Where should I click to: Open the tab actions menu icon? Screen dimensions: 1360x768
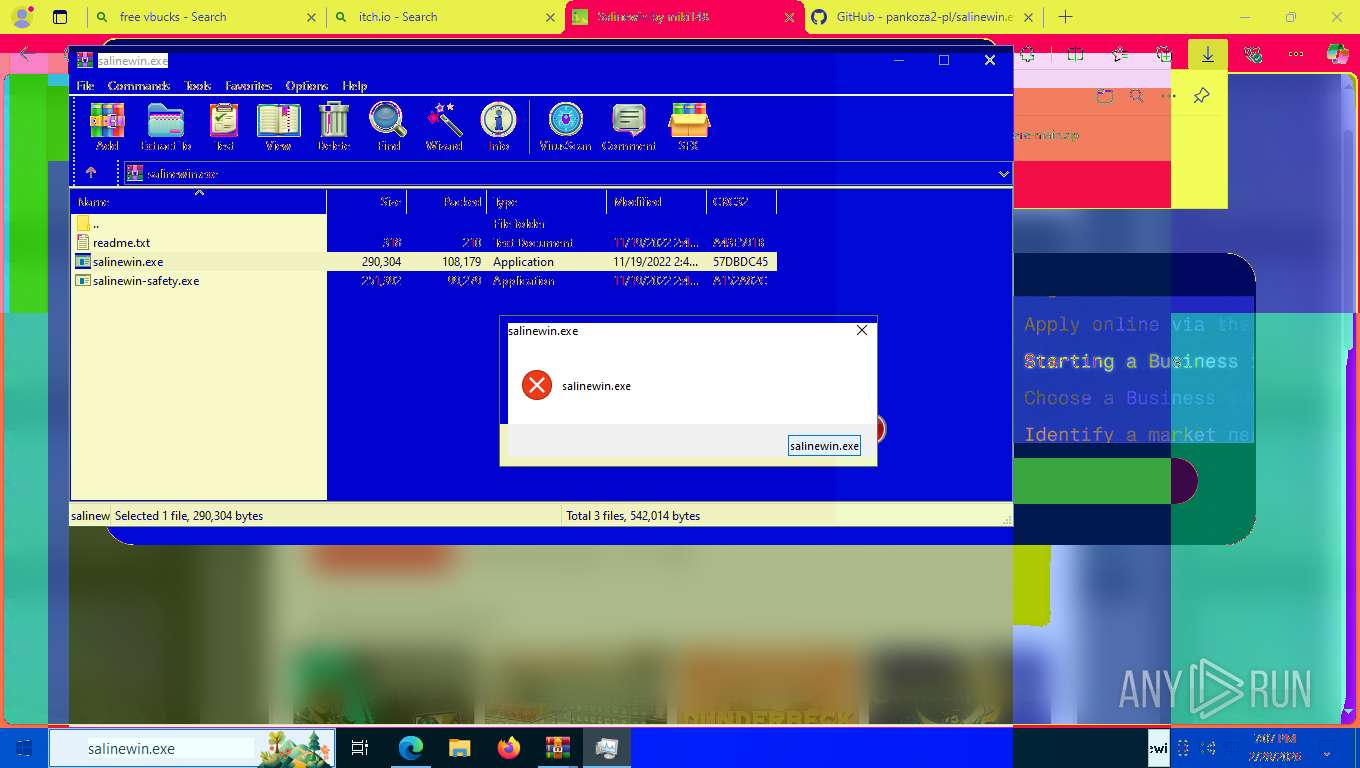(x=60, y=17)
